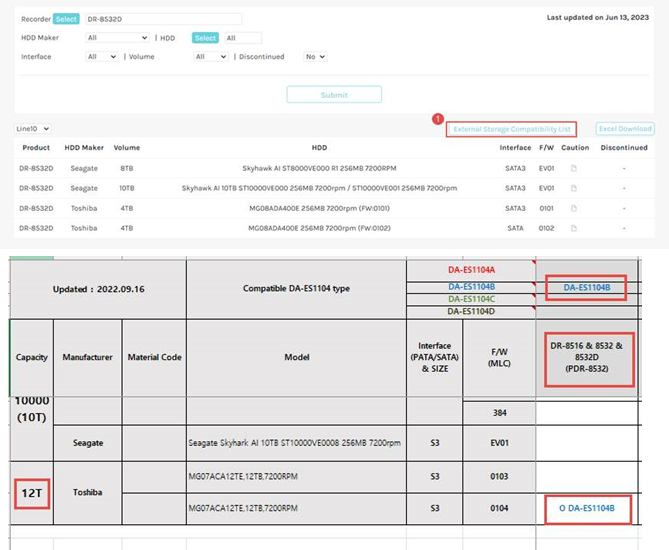Click the Recorder Select button
Viewport: 669px width, 550px height.
[x=66, y=19]
